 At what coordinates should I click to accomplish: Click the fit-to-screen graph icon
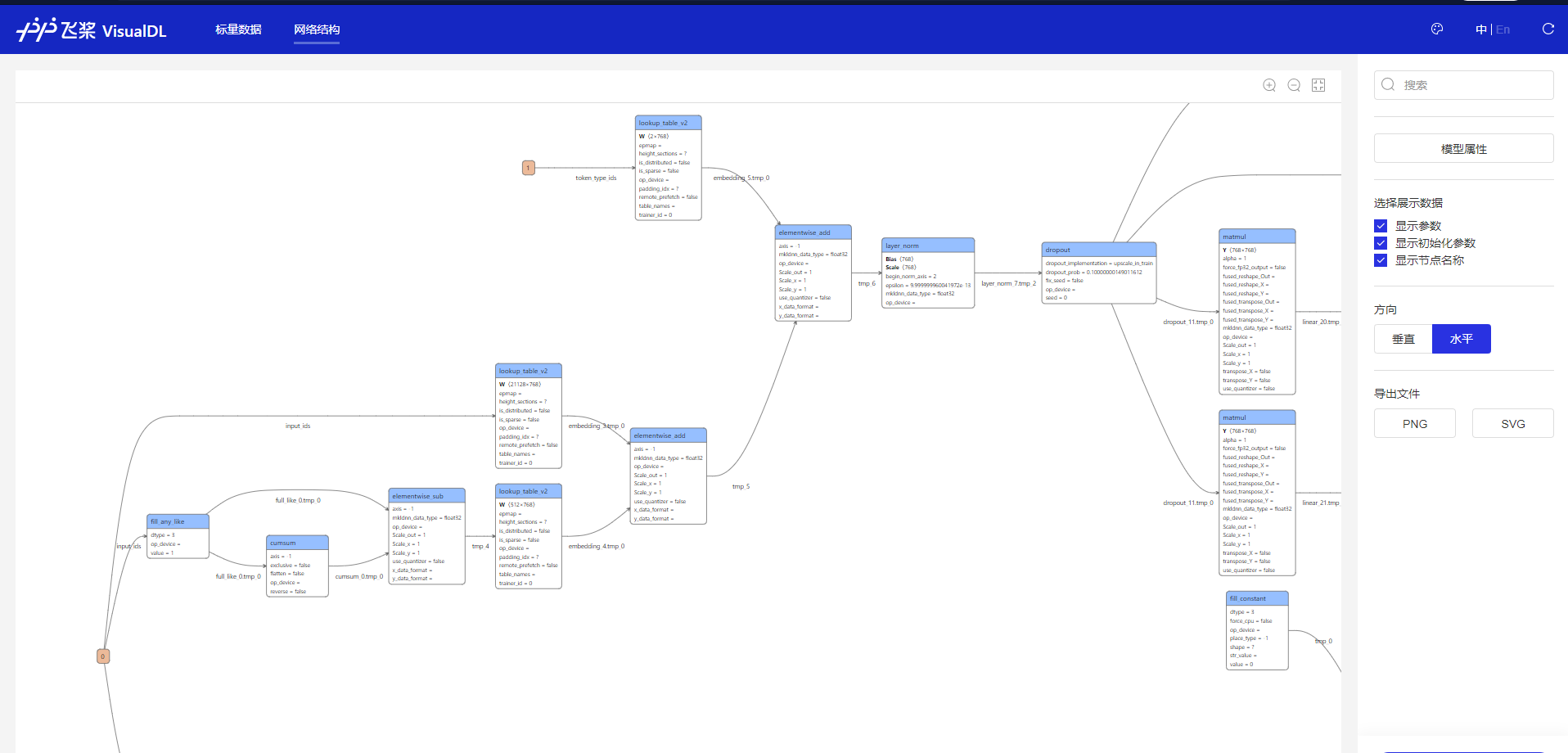point(1318,85)
